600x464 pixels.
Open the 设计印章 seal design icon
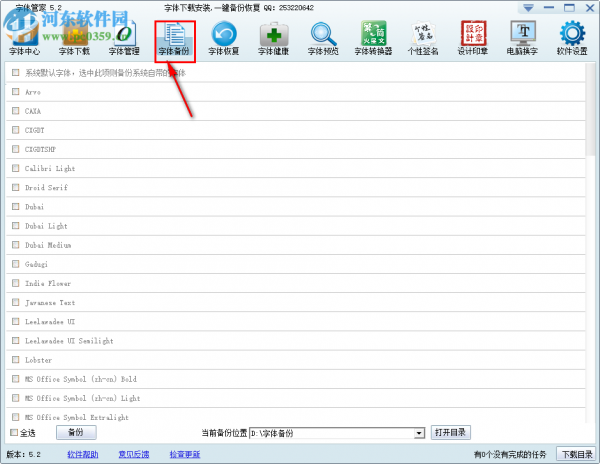[x=473, y=39]
